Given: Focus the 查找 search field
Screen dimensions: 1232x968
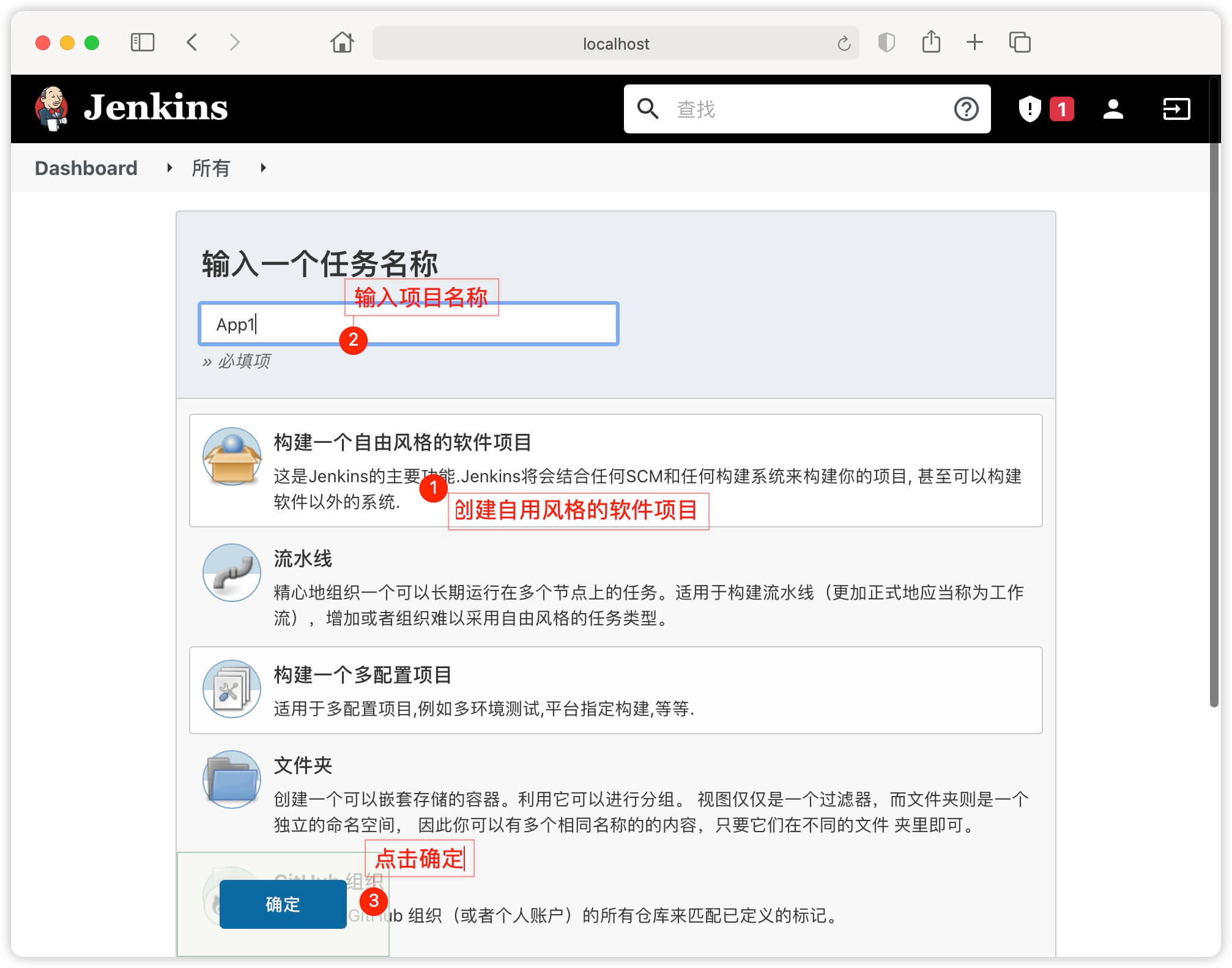Looking at the screenshot, I should pos(807,109).
